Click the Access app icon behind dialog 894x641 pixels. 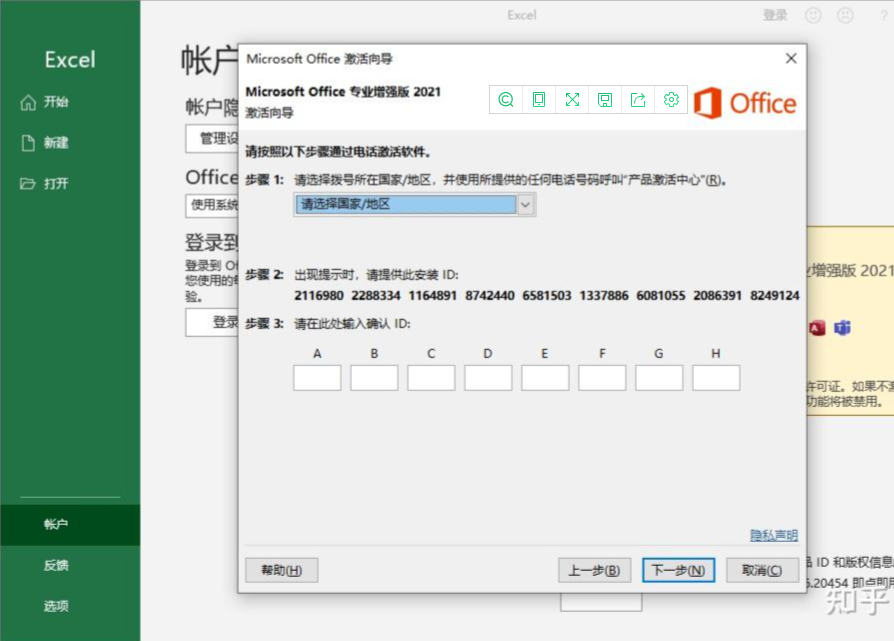[817, 328]
